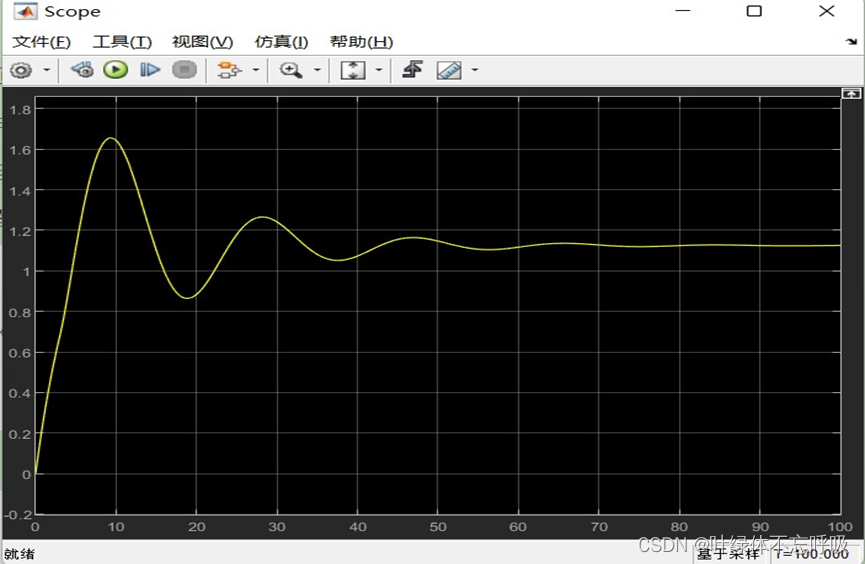Click the MATLAB logo in title bar
The width and height of the screenshot is (865, 564).
tap(25, 11)
